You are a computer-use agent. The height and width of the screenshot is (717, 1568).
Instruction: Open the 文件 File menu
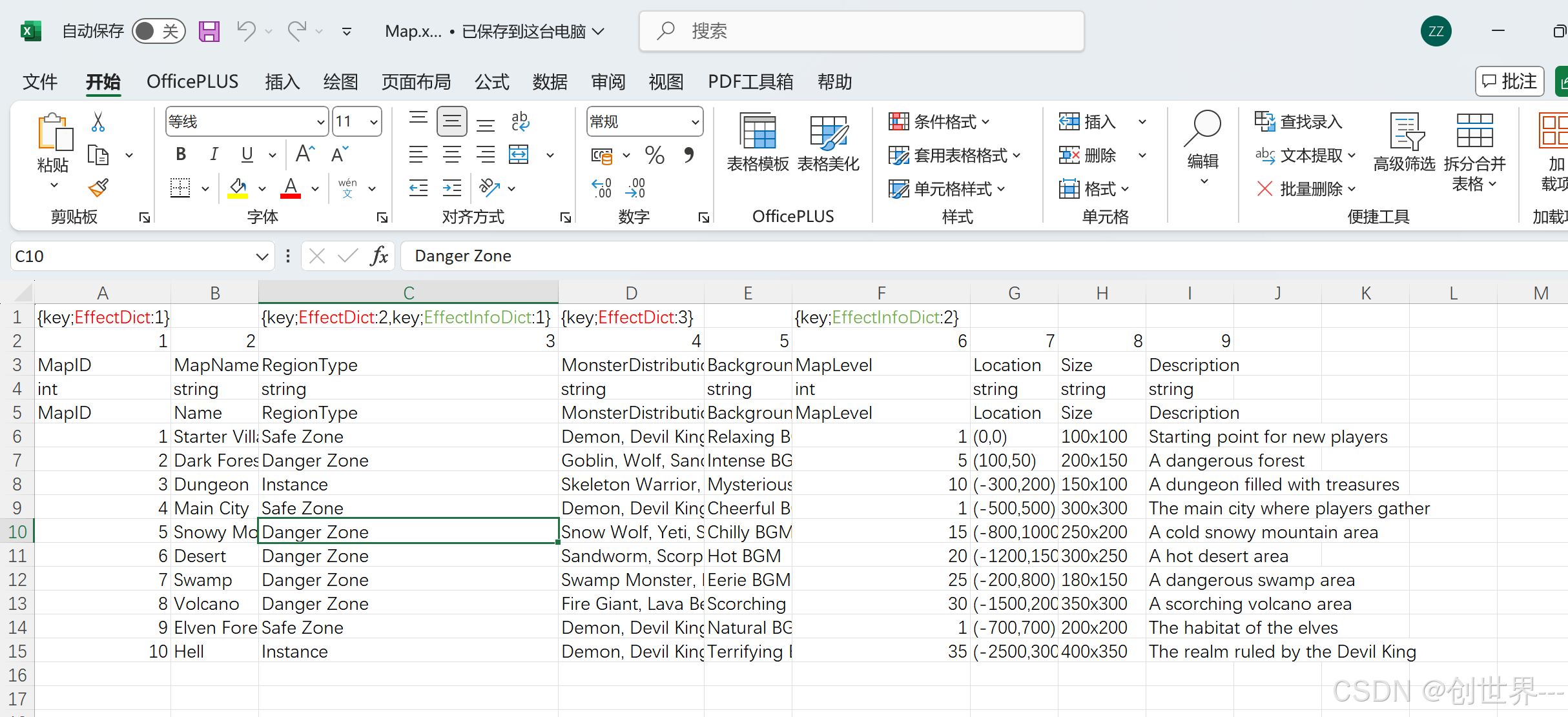point(40,82)
